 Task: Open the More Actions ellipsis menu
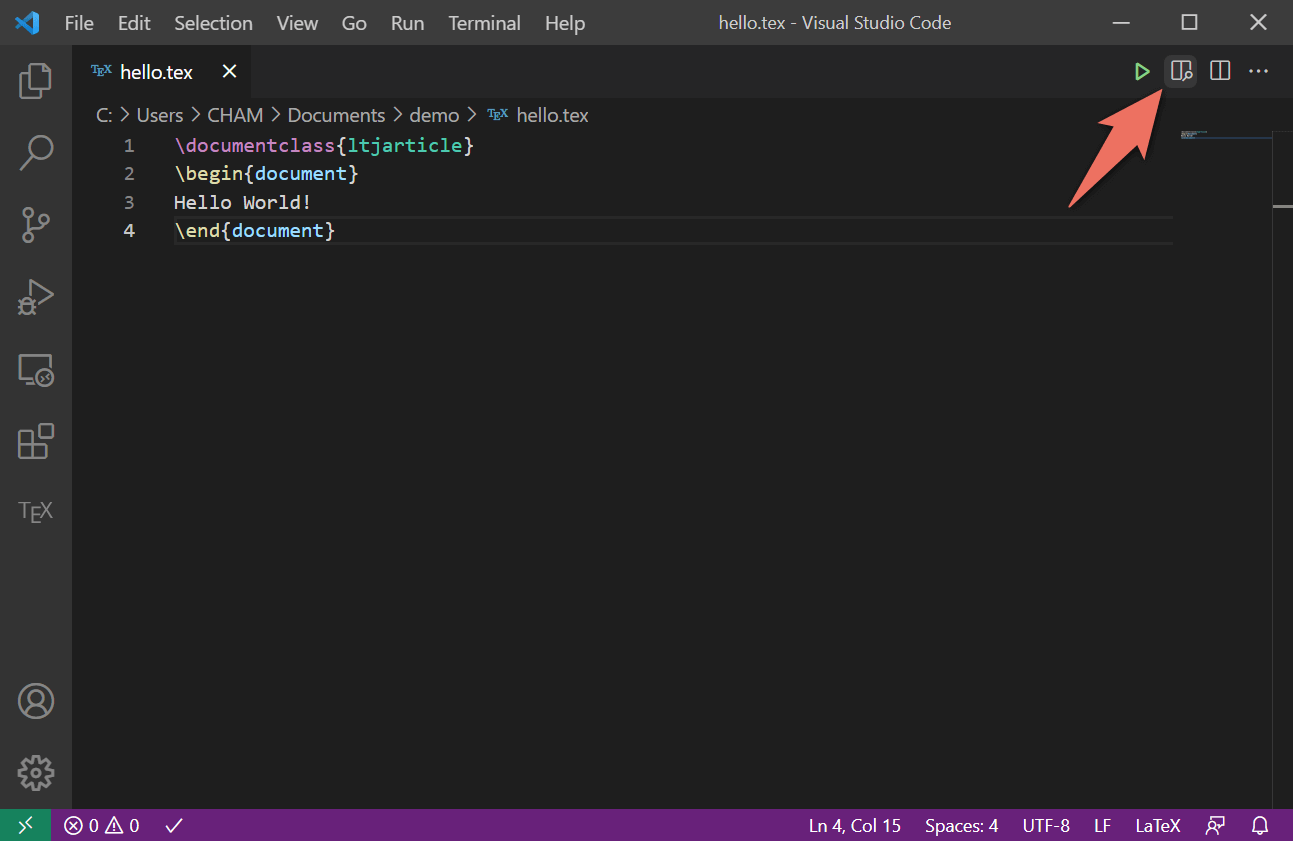click(x=1258, y=72)
